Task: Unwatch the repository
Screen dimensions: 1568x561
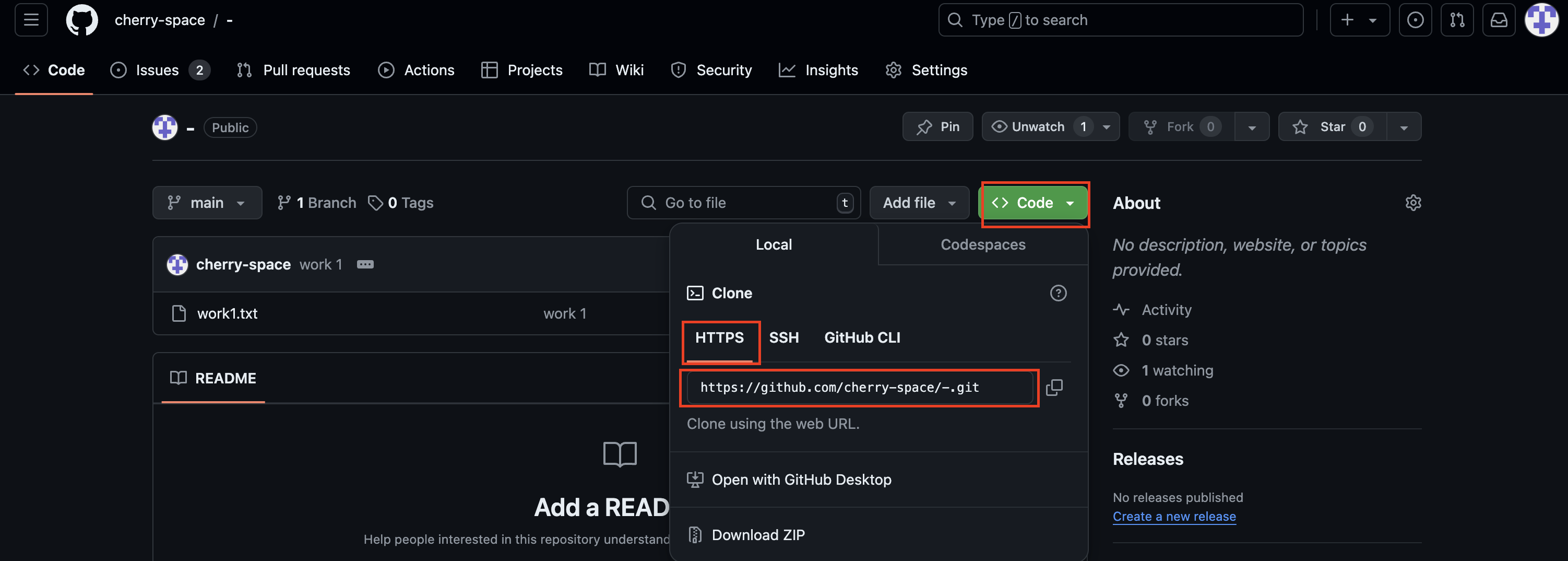Action: click(1038, 127)
